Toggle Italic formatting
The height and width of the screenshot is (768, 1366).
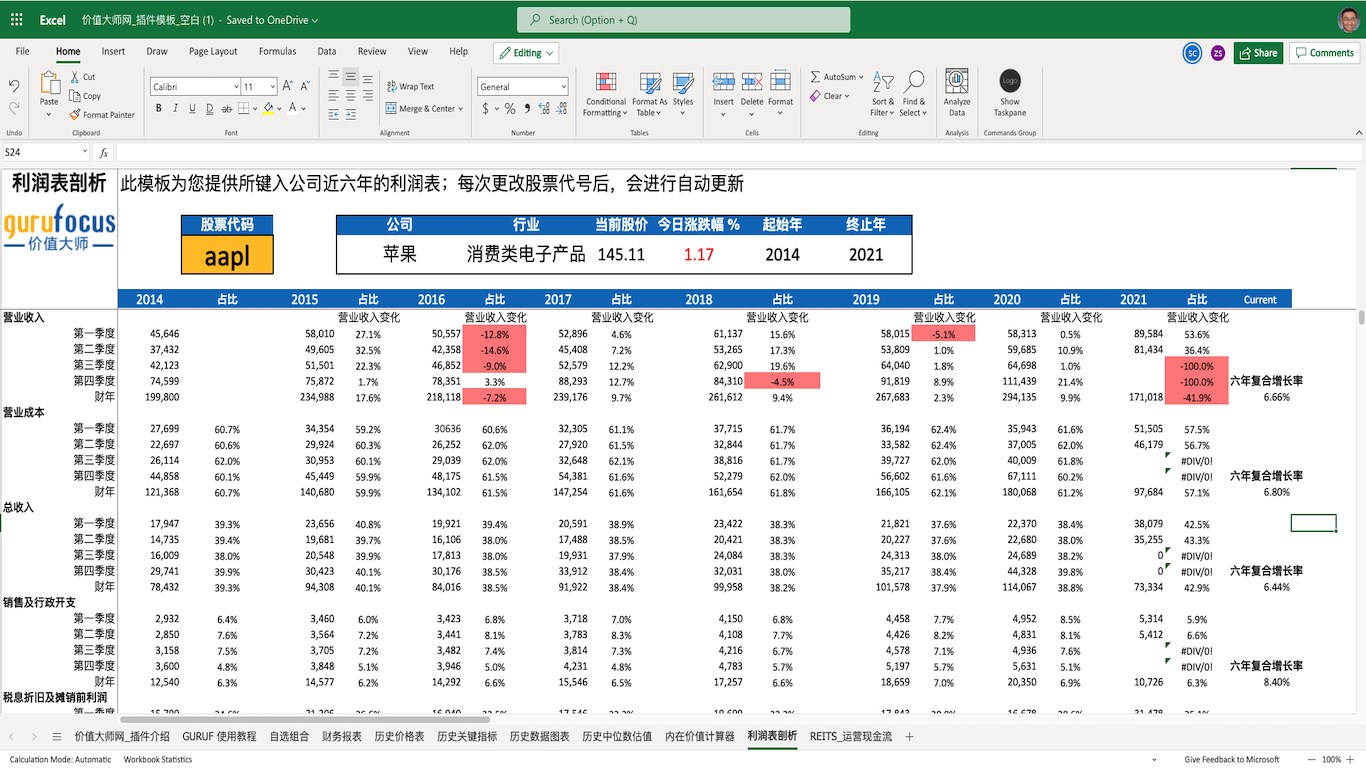pyautogui.click(x=175, y=108)
